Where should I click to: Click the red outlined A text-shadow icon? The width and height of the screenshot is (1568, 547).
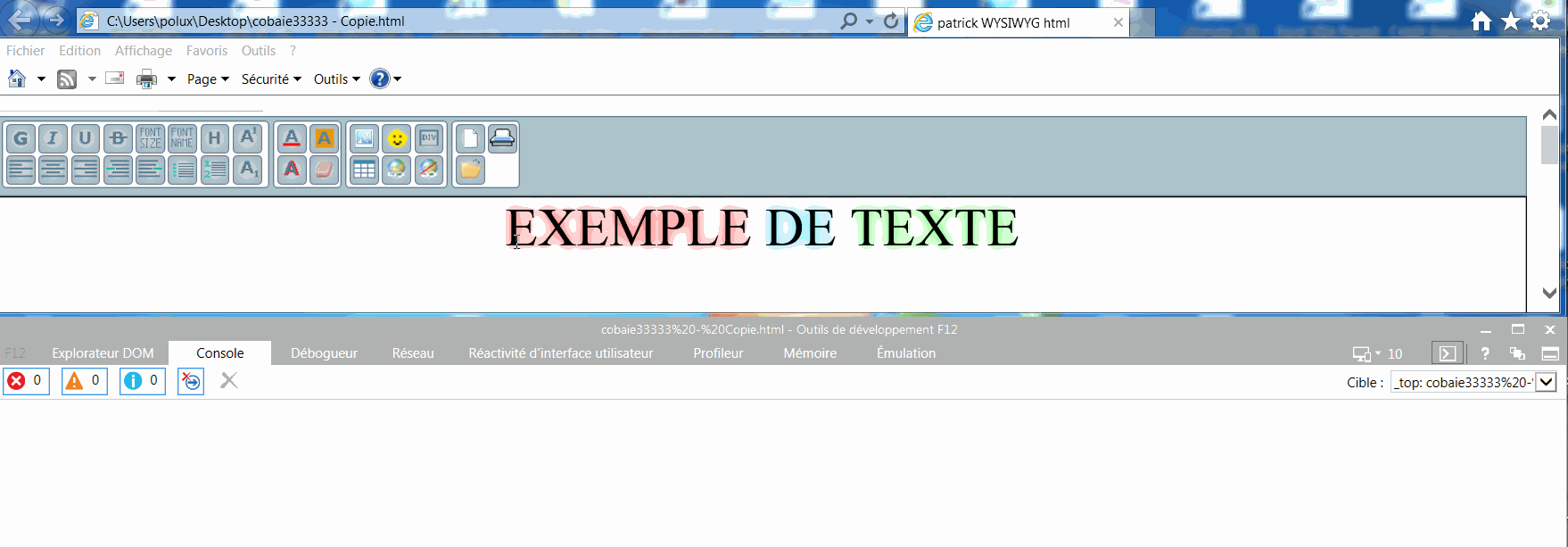pos(292,170)
